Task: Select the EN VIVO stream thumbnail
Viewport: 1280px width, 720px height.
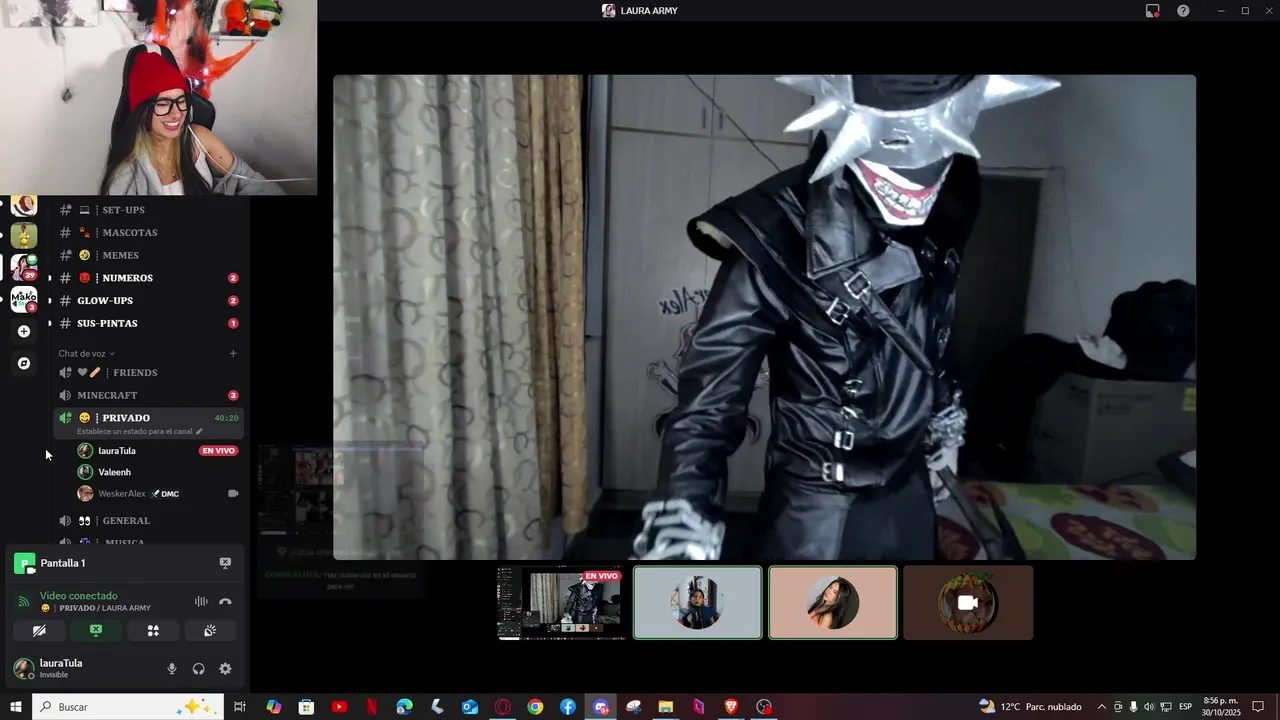Action: 561,603
